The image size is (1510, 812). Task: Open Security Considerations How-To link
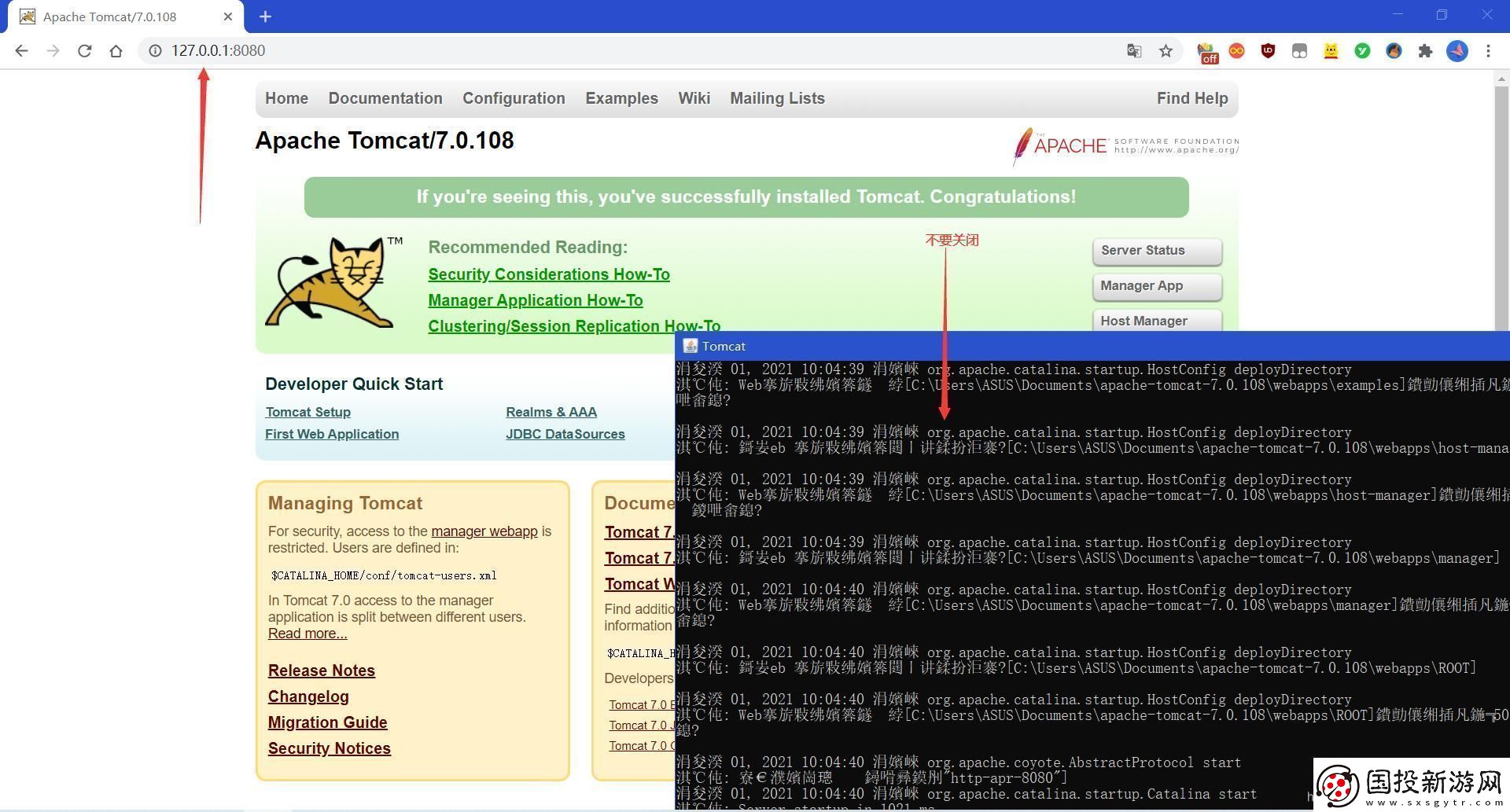[x=548, y=274]
